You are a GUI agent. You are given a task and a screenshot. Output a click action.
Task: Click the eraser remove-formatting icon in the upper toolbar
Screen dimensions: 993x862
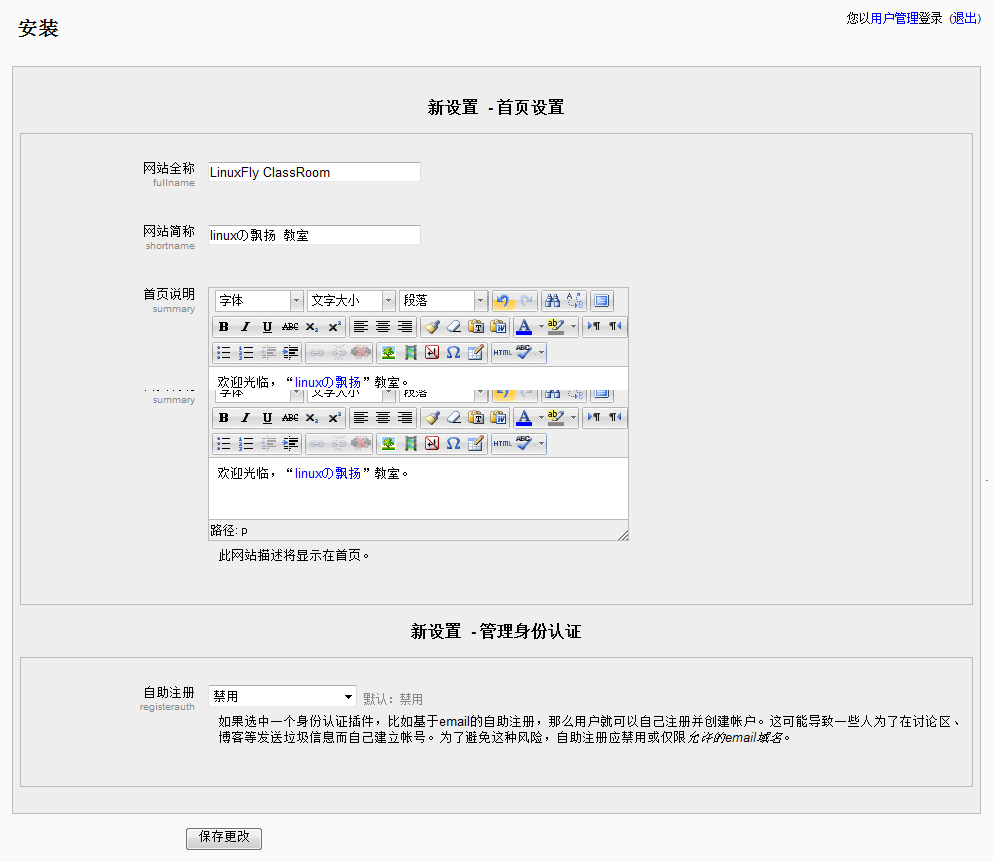tap(453, 327)
